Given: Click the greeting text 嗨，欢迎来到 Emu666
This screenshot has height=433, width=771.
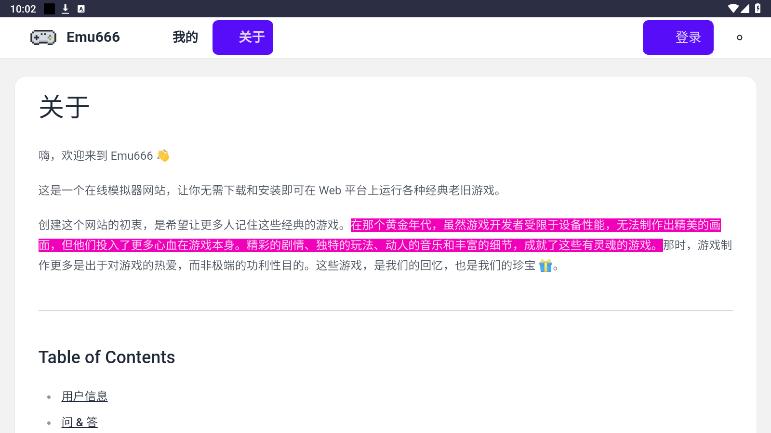Looking at the screenshot, I should pyautogui.click(x=96, y=156).
